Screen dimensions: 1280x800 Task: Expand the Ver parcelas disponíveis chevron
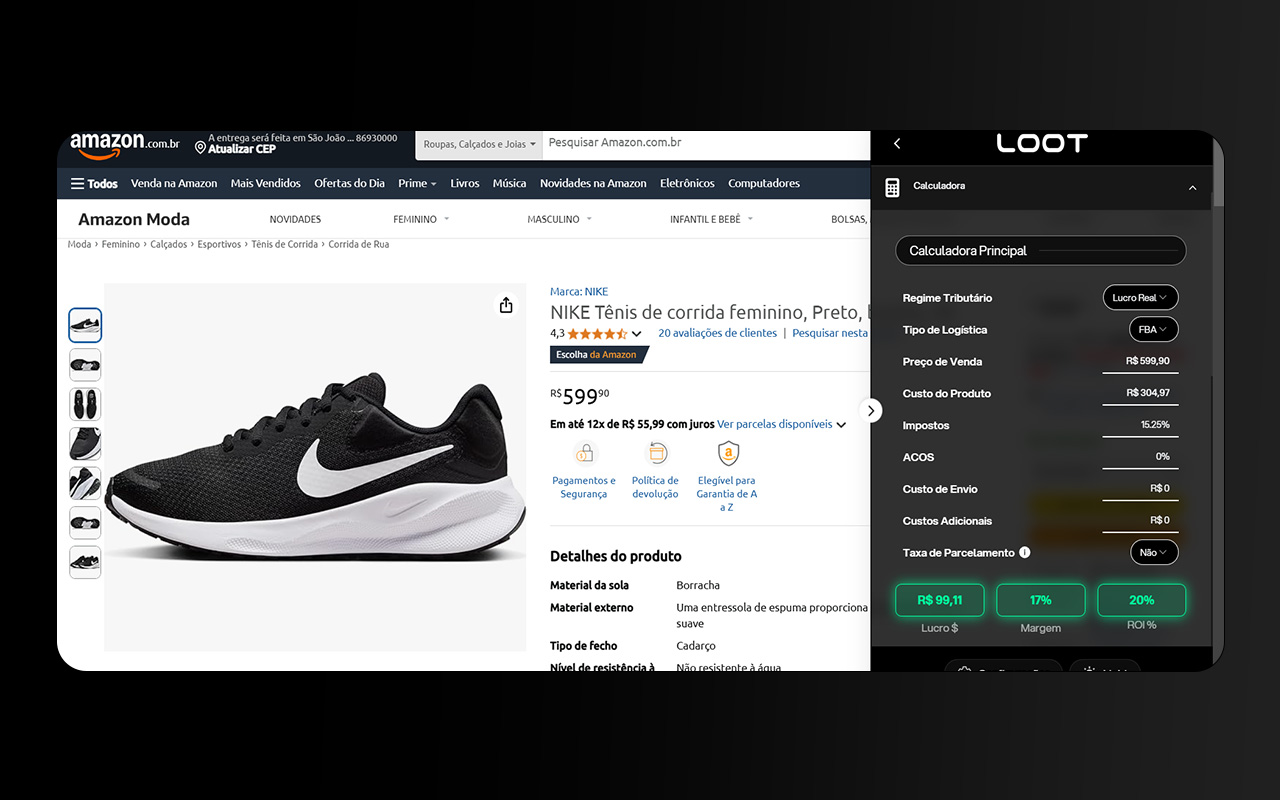click(x=841, y=425)
